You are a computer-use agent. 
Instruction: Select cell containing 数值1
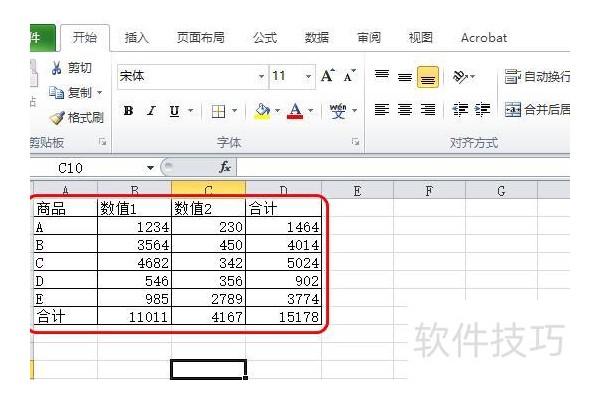[x=134, y=208]
